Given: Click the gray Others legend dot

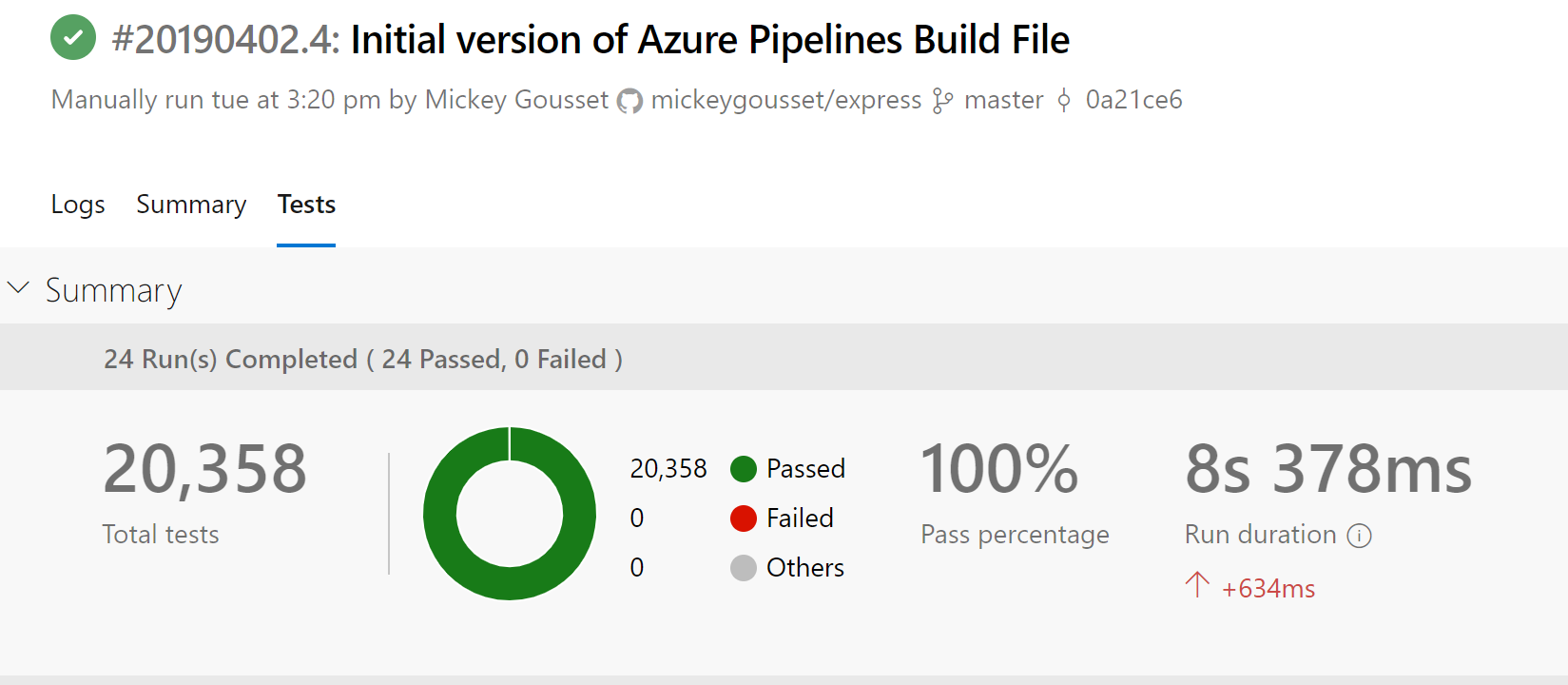Looking at the screenshot, I should [x=744, y=568].
